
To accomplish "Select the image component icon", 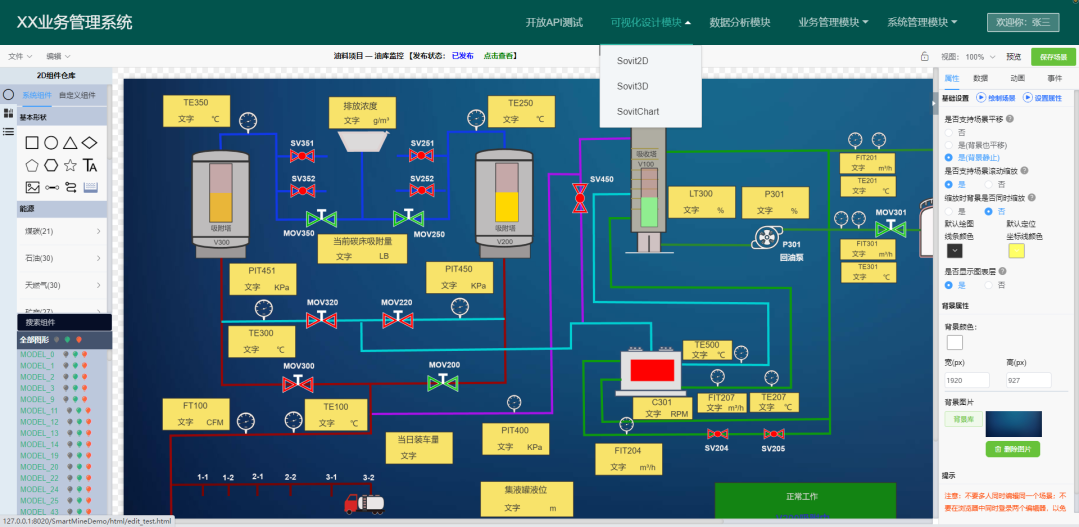I will click(32, 186).
